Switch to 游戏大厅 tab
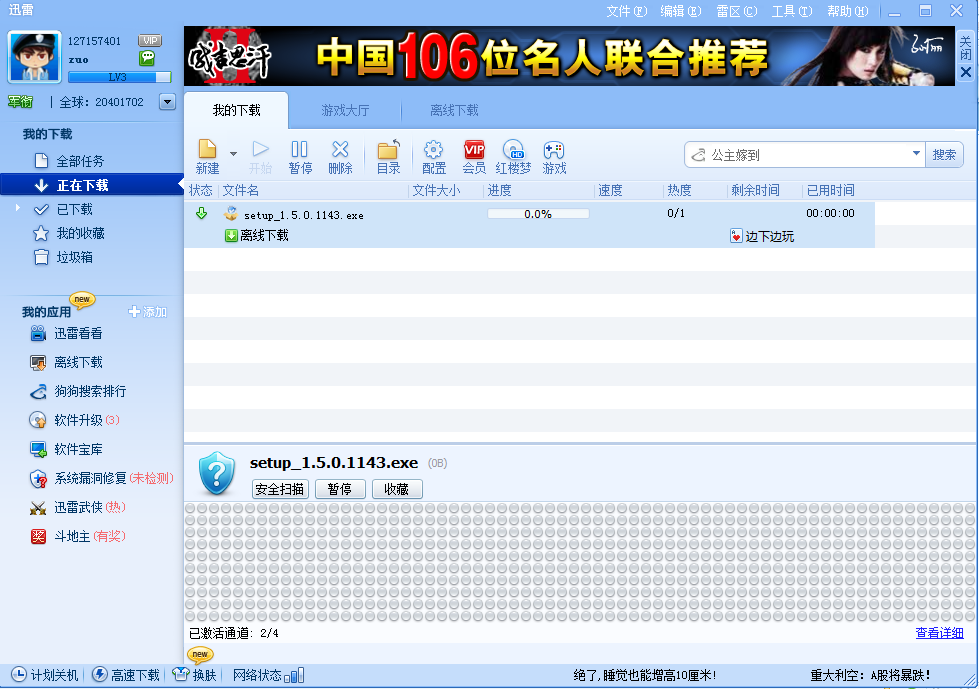979x689 pixels. [x=345, y=110]
